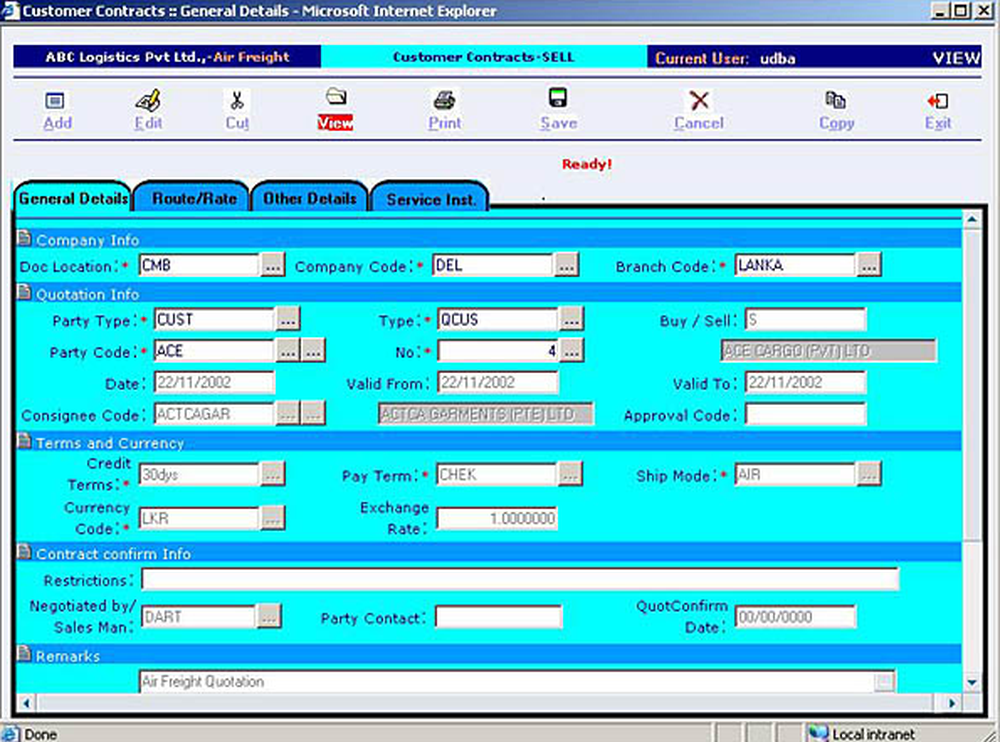Screen dimensions: 1000x742
Task: Click the scroll down arrow on form scrollbar
Action: point(971,681)
